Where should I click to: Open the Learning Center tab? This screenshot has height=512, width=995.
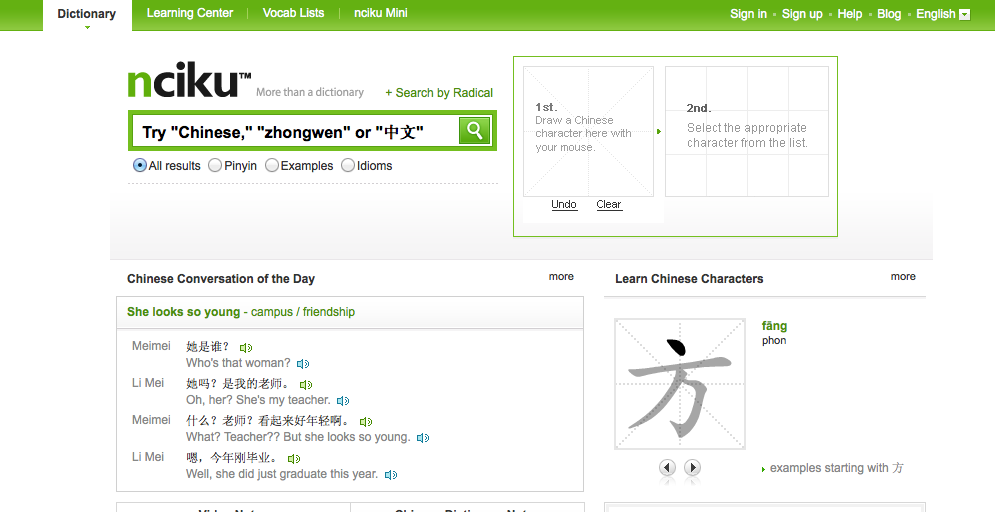[190, 14]
